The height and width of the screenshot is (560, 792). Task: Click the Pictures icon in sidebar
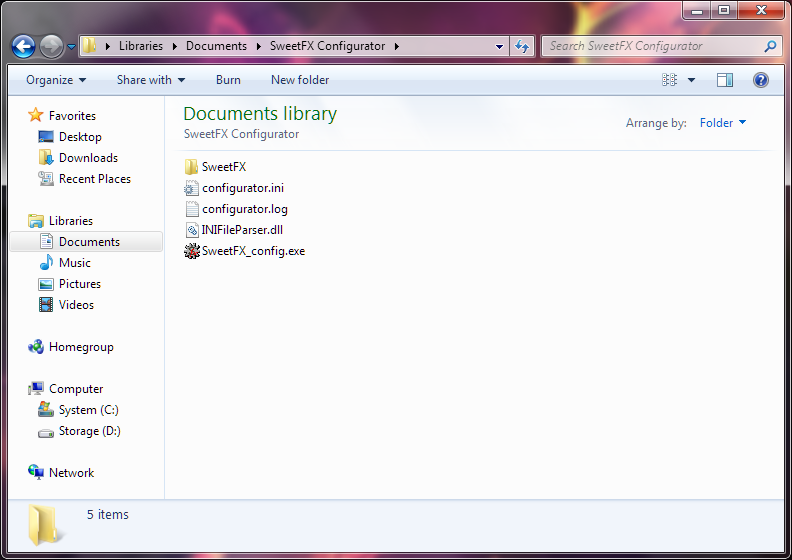46,284
